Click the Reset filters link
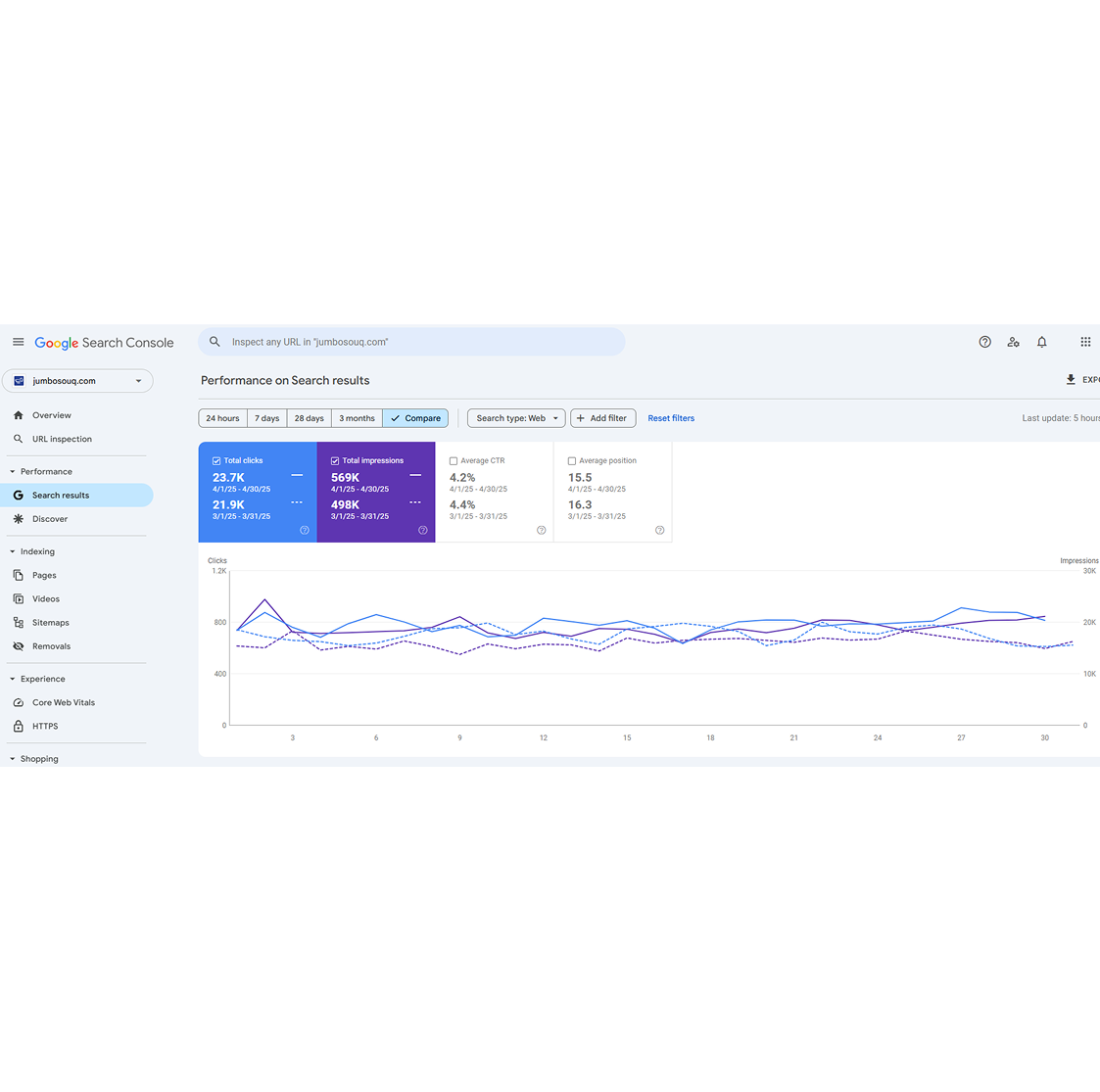This screenshot has width=1100, height=1092. 671,418
